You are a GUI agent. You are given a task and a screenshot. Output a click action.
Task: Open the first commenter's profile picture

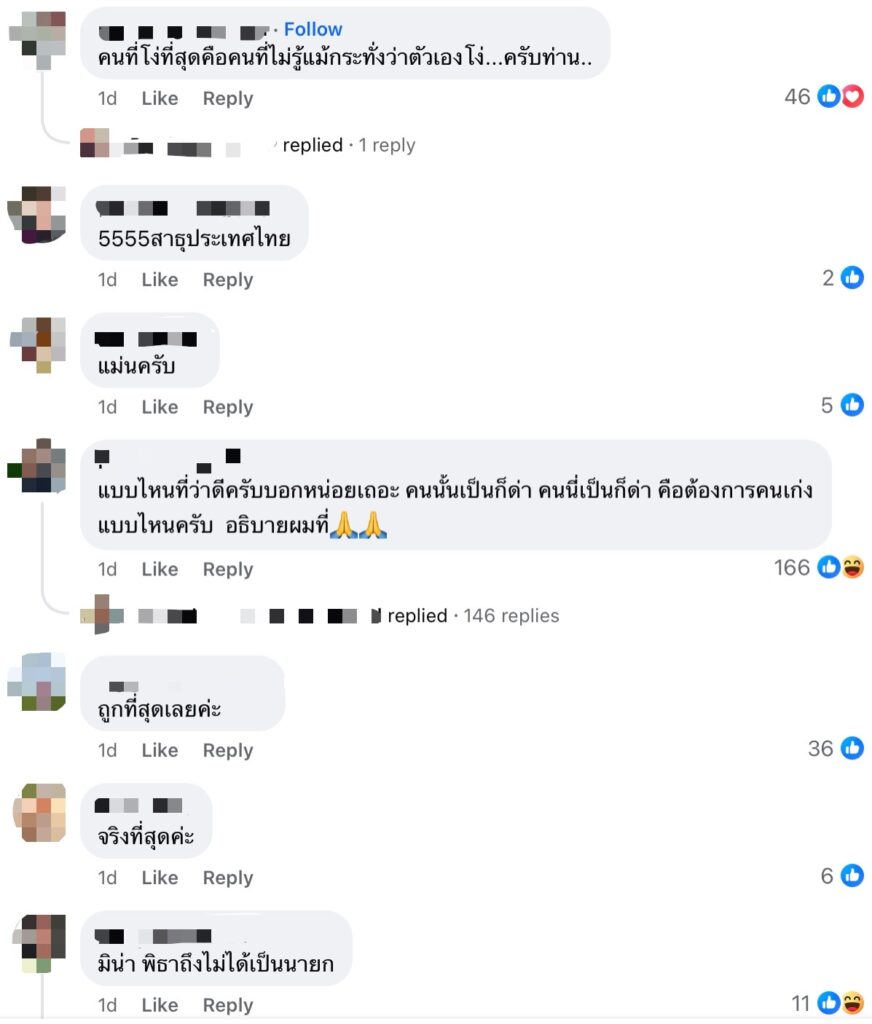pyautogui.click(x=39, y=39)
